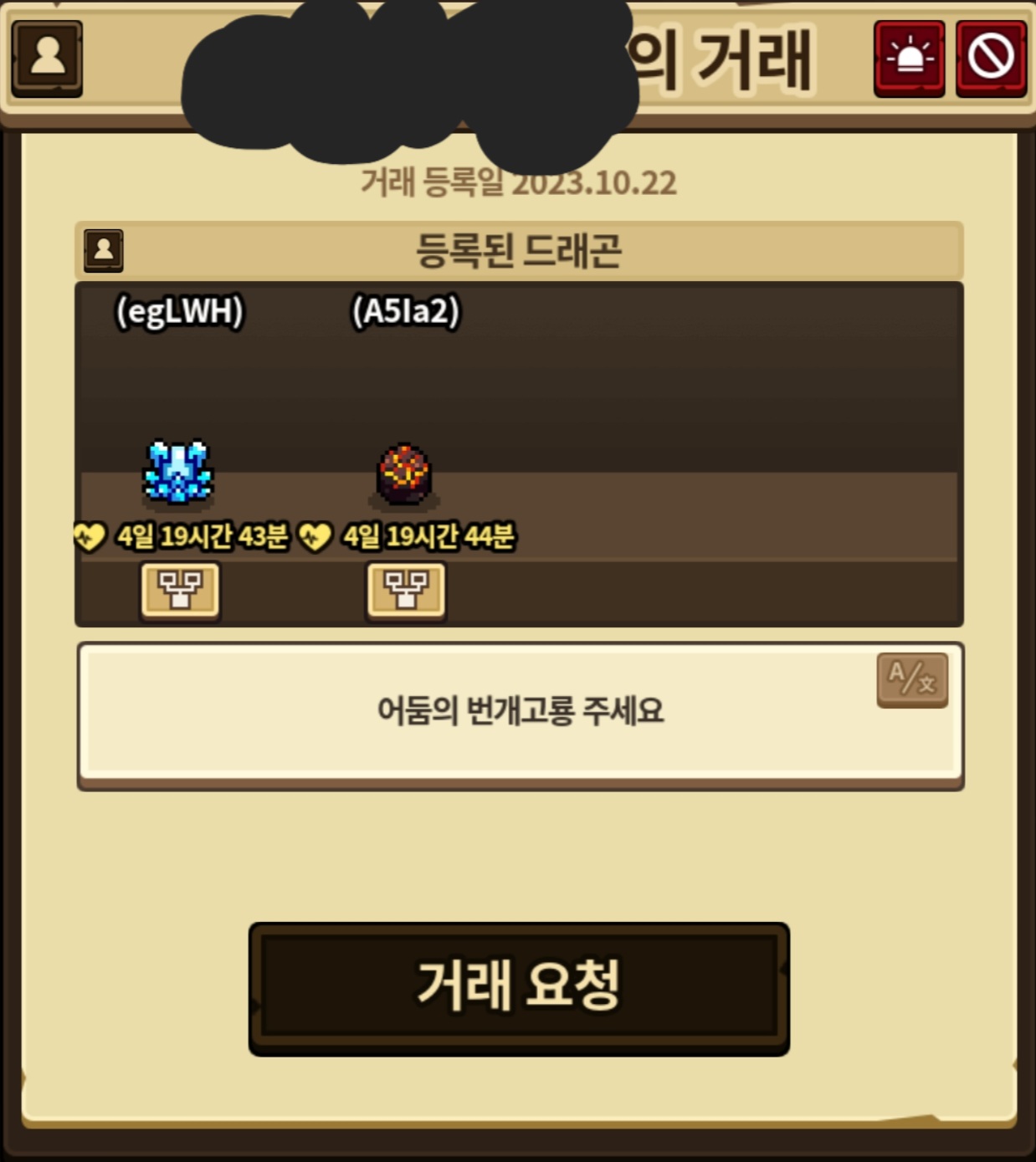Open the trader's profile icon at top-left
This screenshot has width=1036, height=1162.
coord(47,59)
